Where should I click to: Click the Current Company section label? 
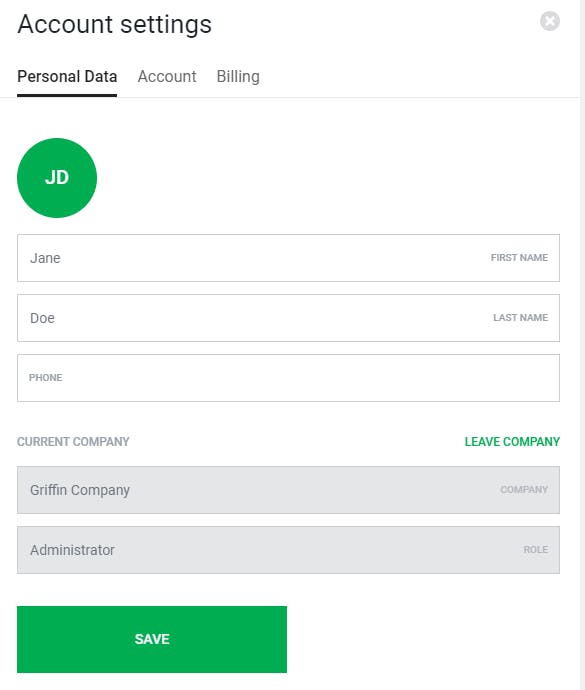tap(73, 441)
